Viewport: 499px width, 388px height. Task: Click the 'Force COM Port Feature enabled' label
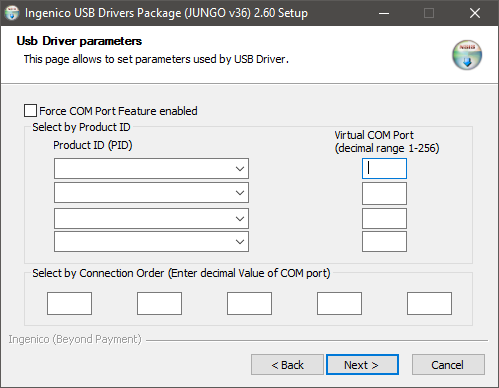118,111
